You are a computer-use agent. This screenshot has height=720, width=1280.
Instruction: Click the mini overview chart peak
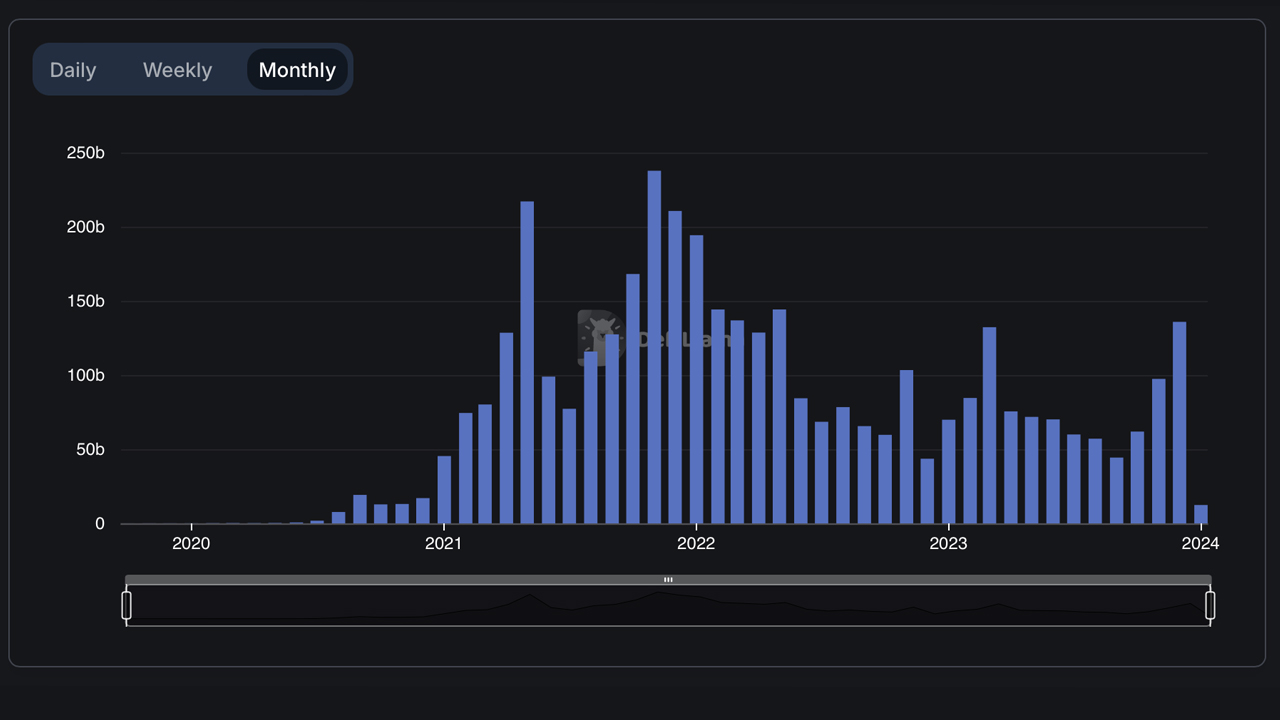pos(657,593)
